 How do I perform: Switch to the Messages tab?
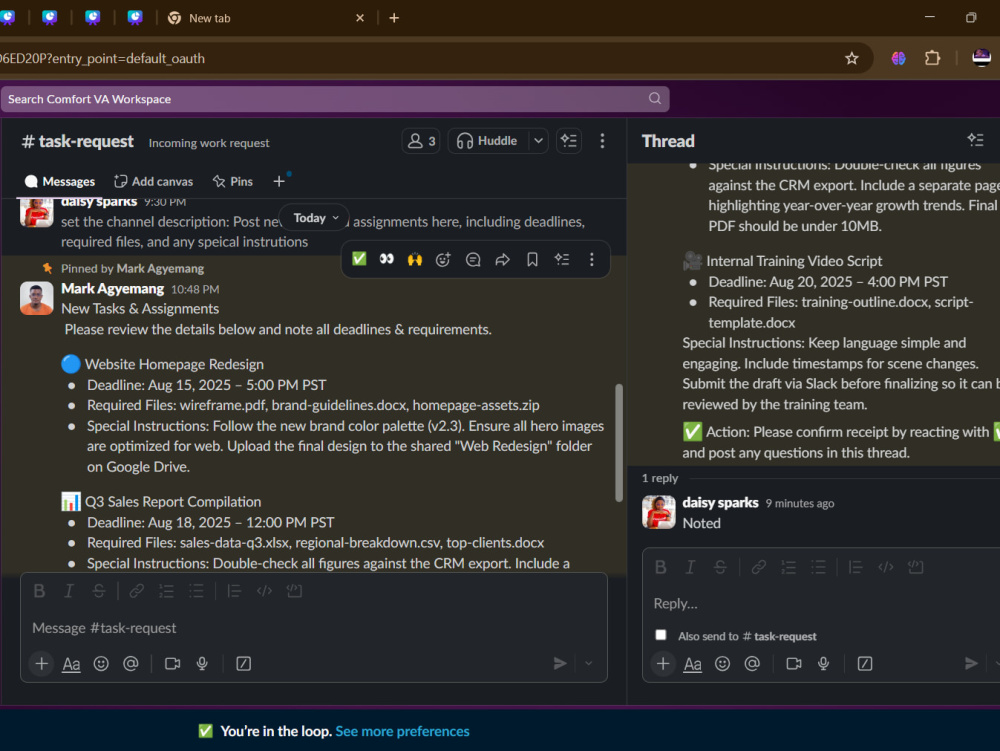59,182
